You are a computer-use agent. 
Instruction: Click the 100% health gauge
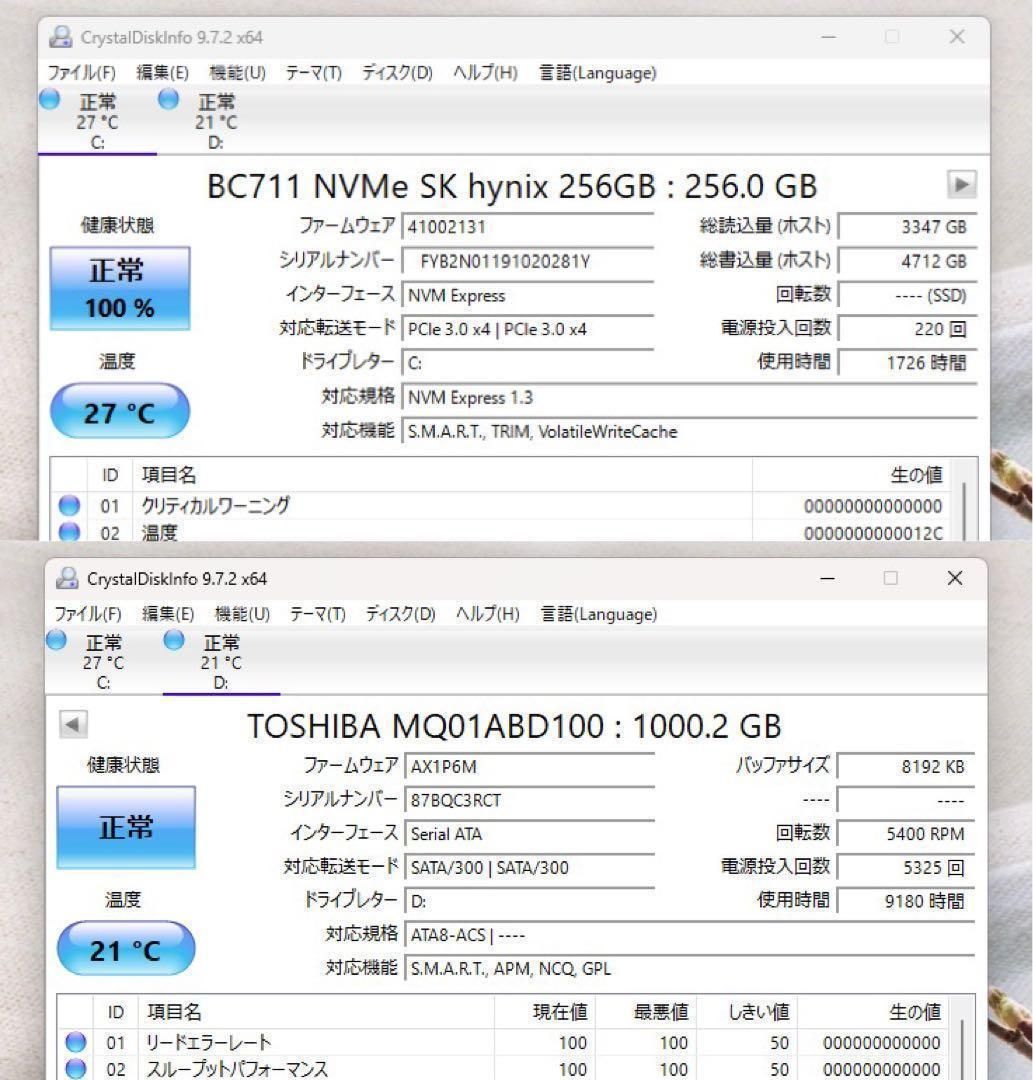point(119,289)
